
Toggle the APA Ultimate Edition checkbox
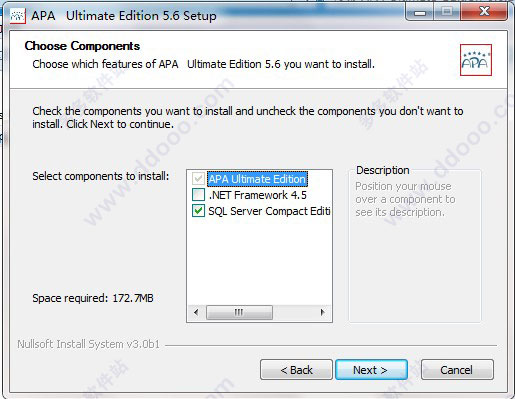198,179
